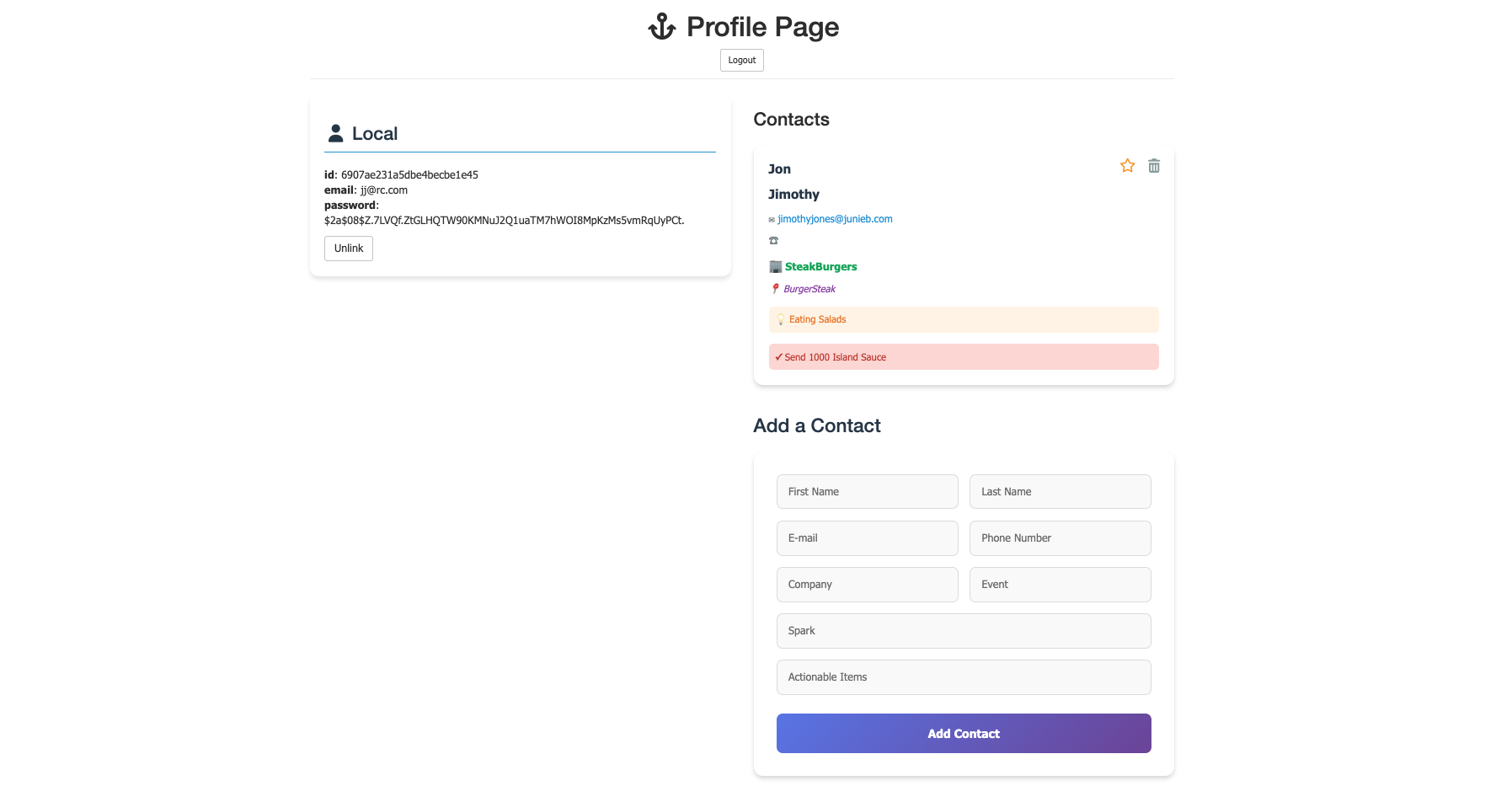Click the Phone Number input field
Screen dimensions: 1512x802
coord(1060,538)
